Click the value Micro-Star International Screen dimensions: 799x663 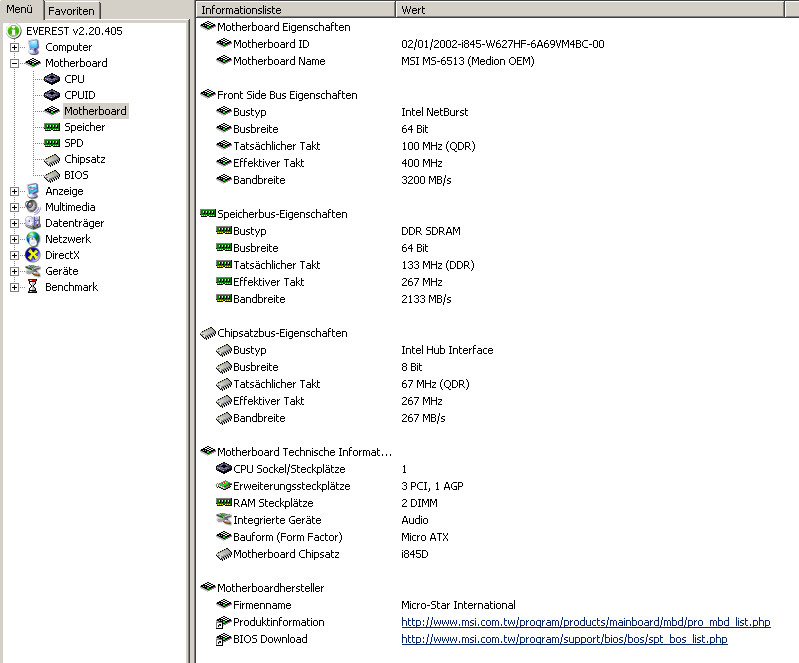pos(458,604)
